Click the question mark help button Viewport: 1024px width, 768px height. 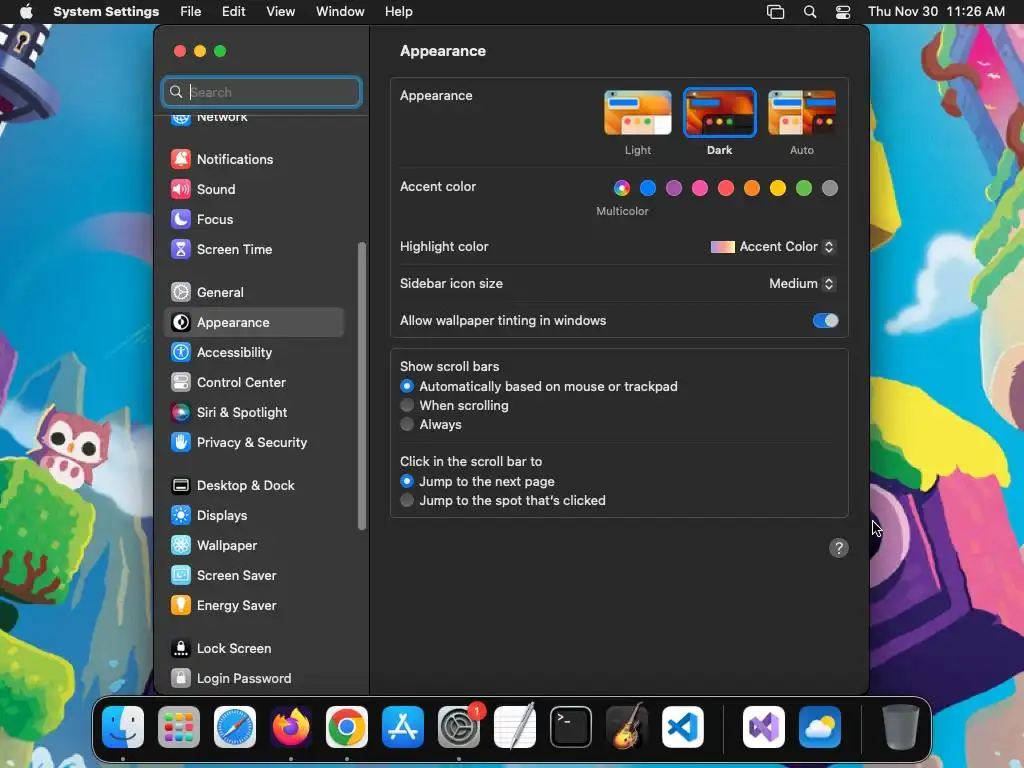839,547
